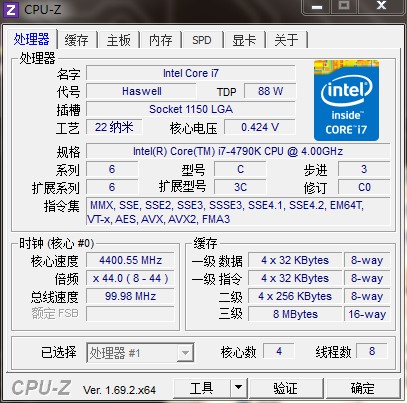The image size is (407, 403).
Task: Select the 处理器 tab
Action: 32,39
